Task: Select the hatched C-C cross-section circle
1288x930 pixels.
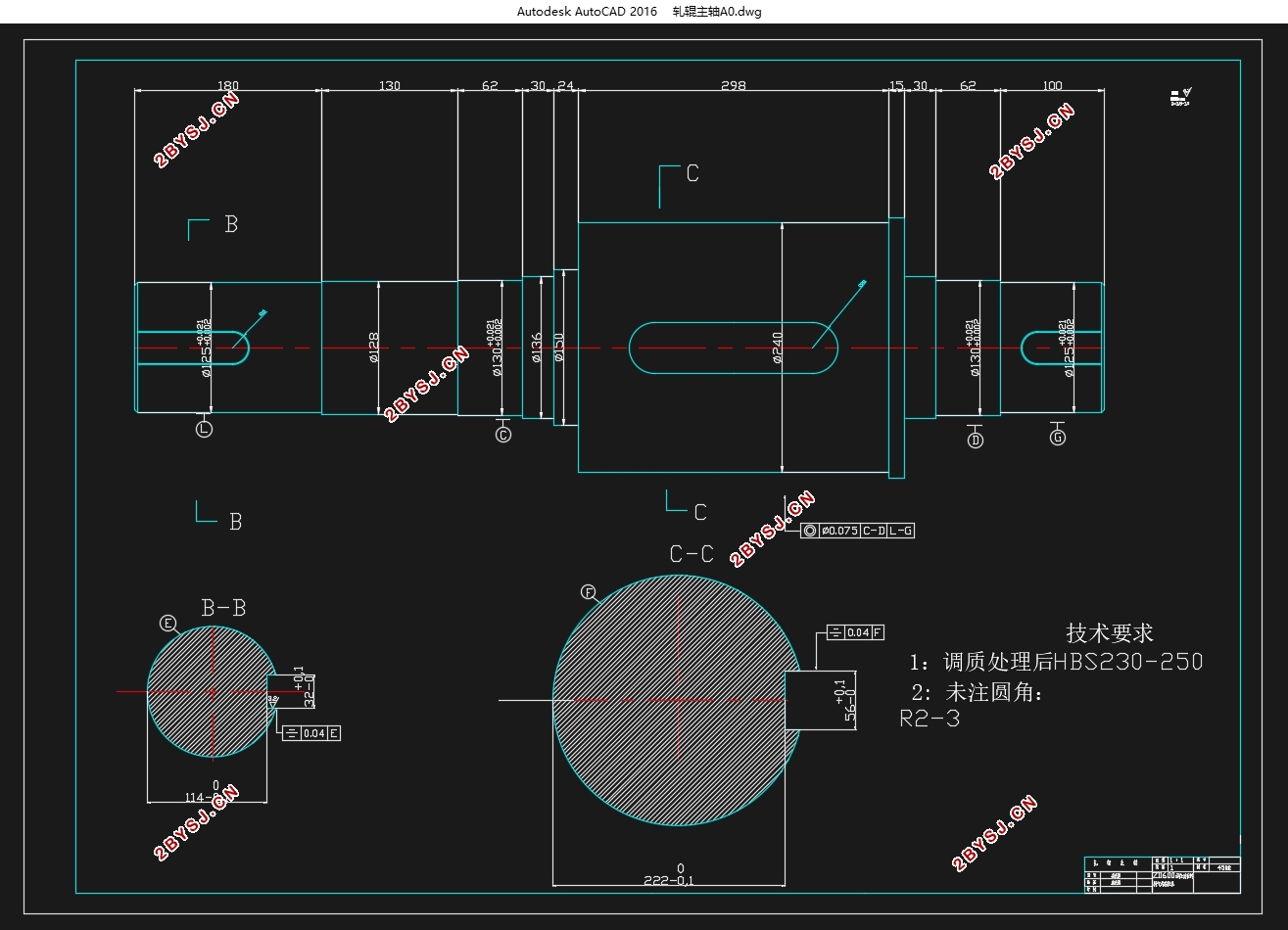Action: (x=678, y=700)
